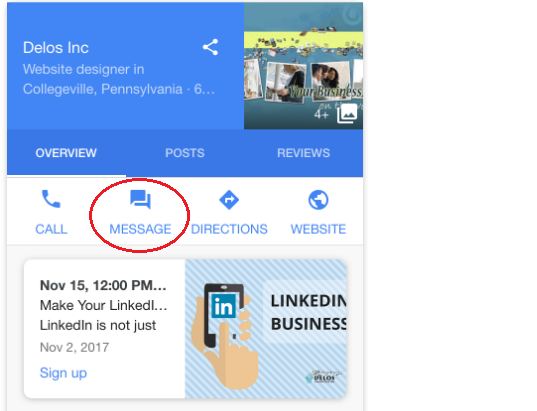537x411 pixels.
Task: Click the Call phone icon
Action: tap(51, 199)
